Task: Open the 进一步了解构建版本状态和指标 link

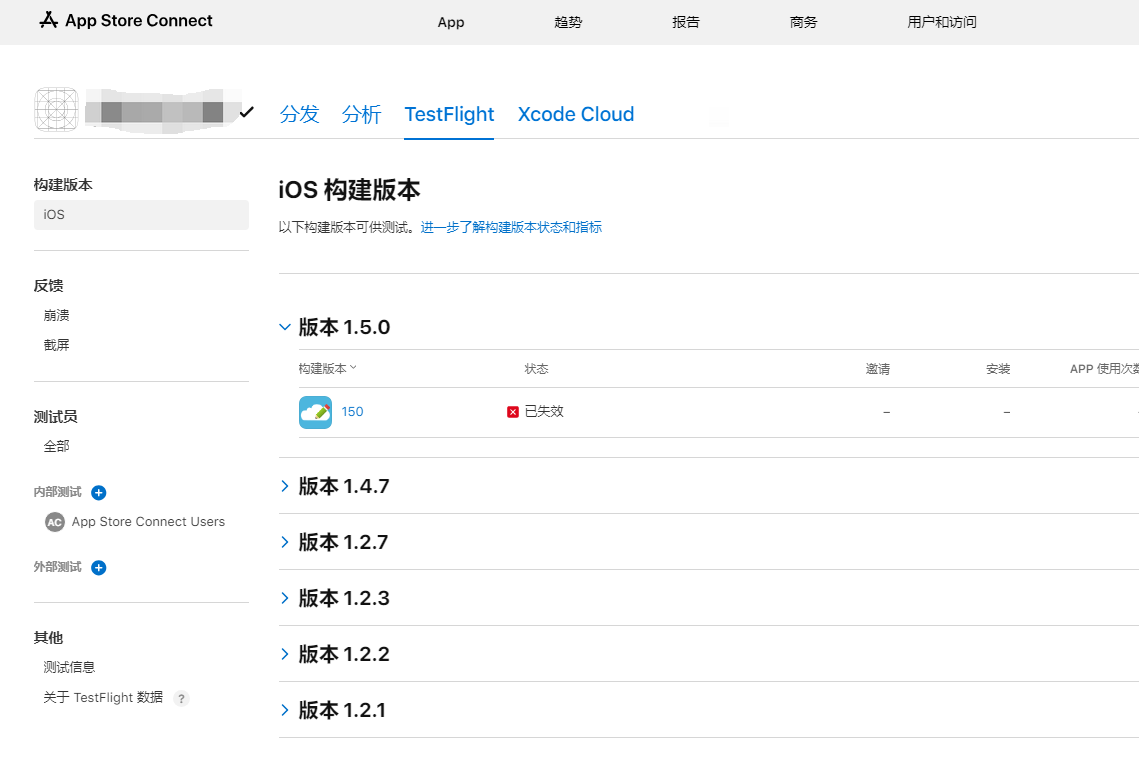Action: click(511, 227)
